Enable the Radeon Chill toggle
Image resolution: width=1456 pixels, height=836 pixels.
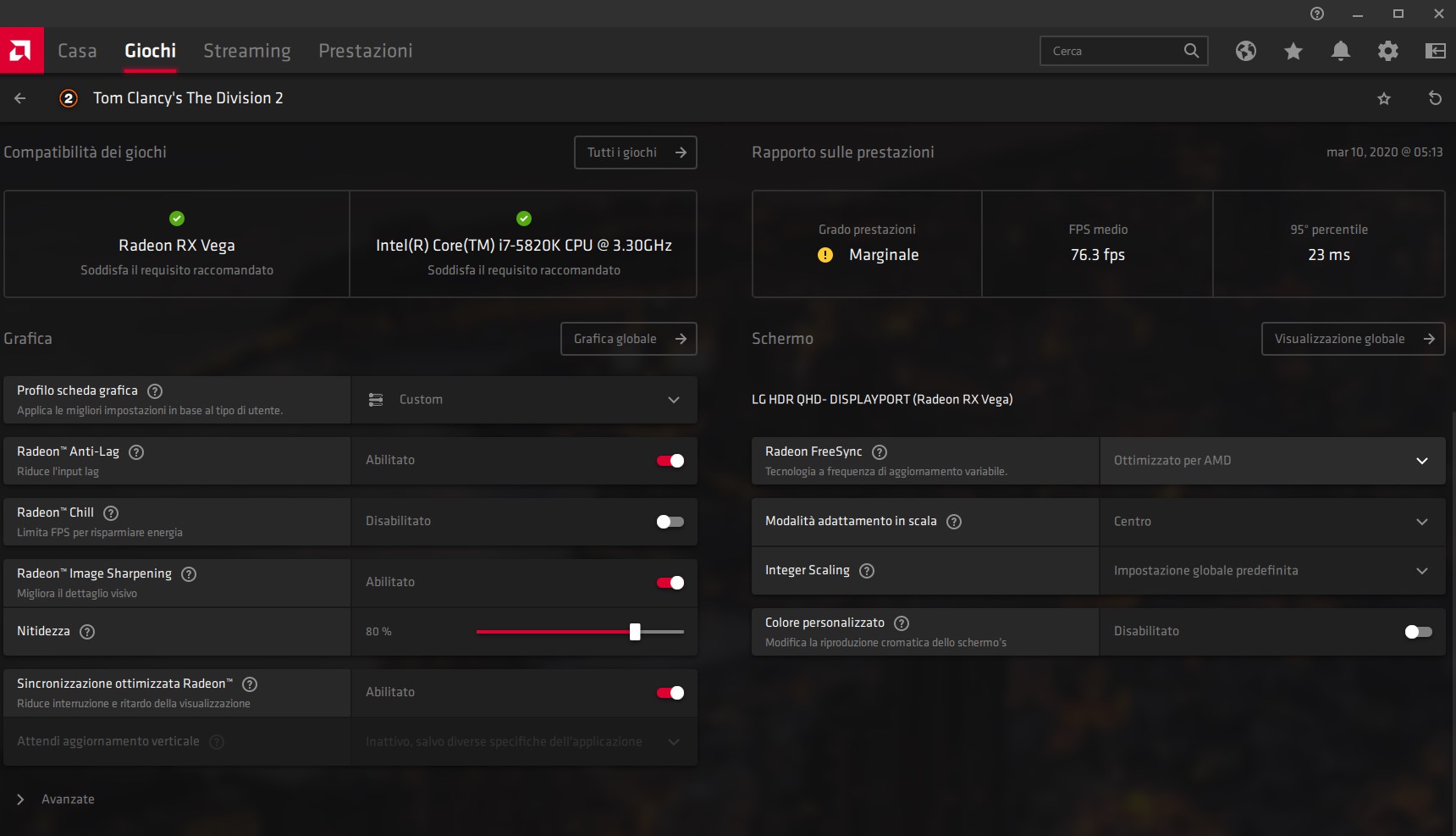pyautogui.click(x=670, y=522)
